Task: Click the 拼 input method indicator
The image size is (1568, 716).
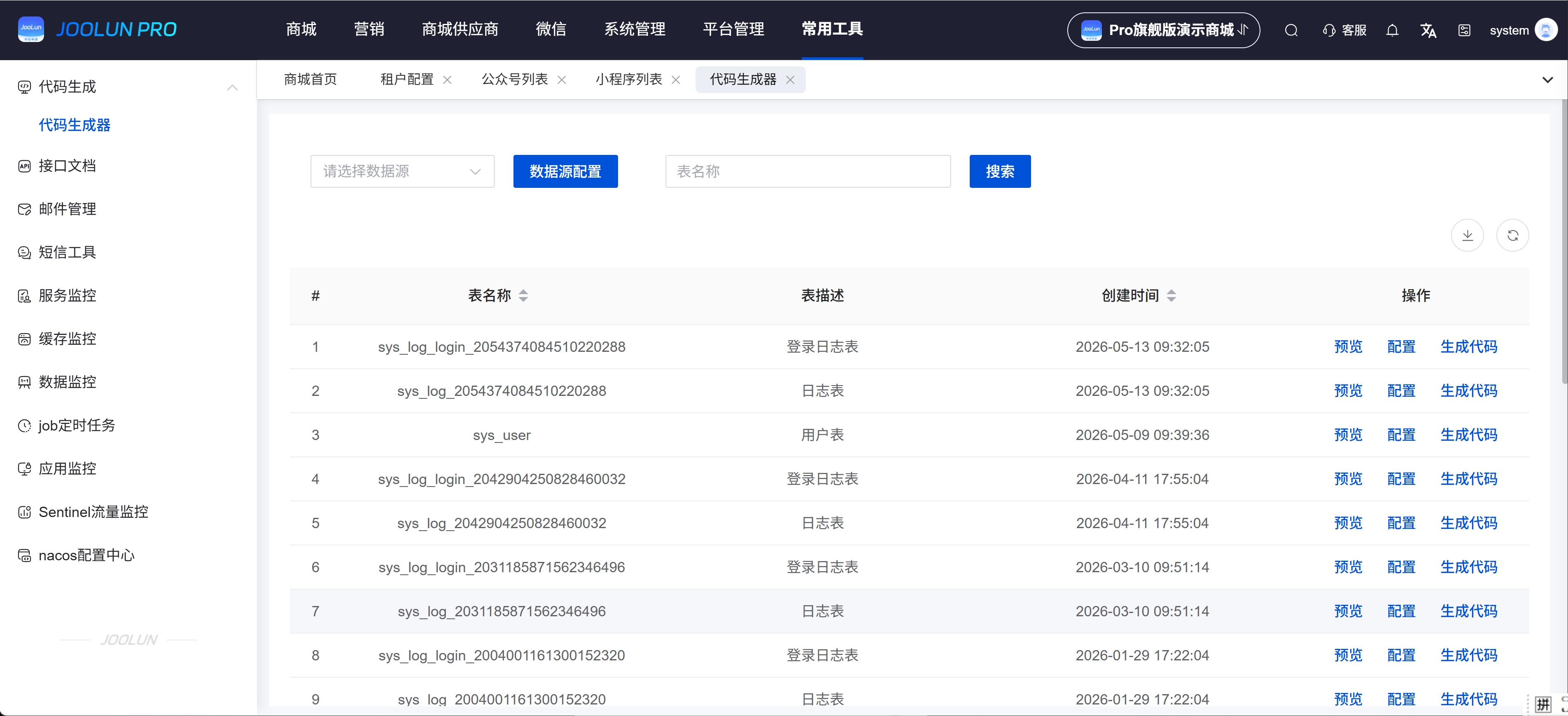Action: pos(1542,705)
